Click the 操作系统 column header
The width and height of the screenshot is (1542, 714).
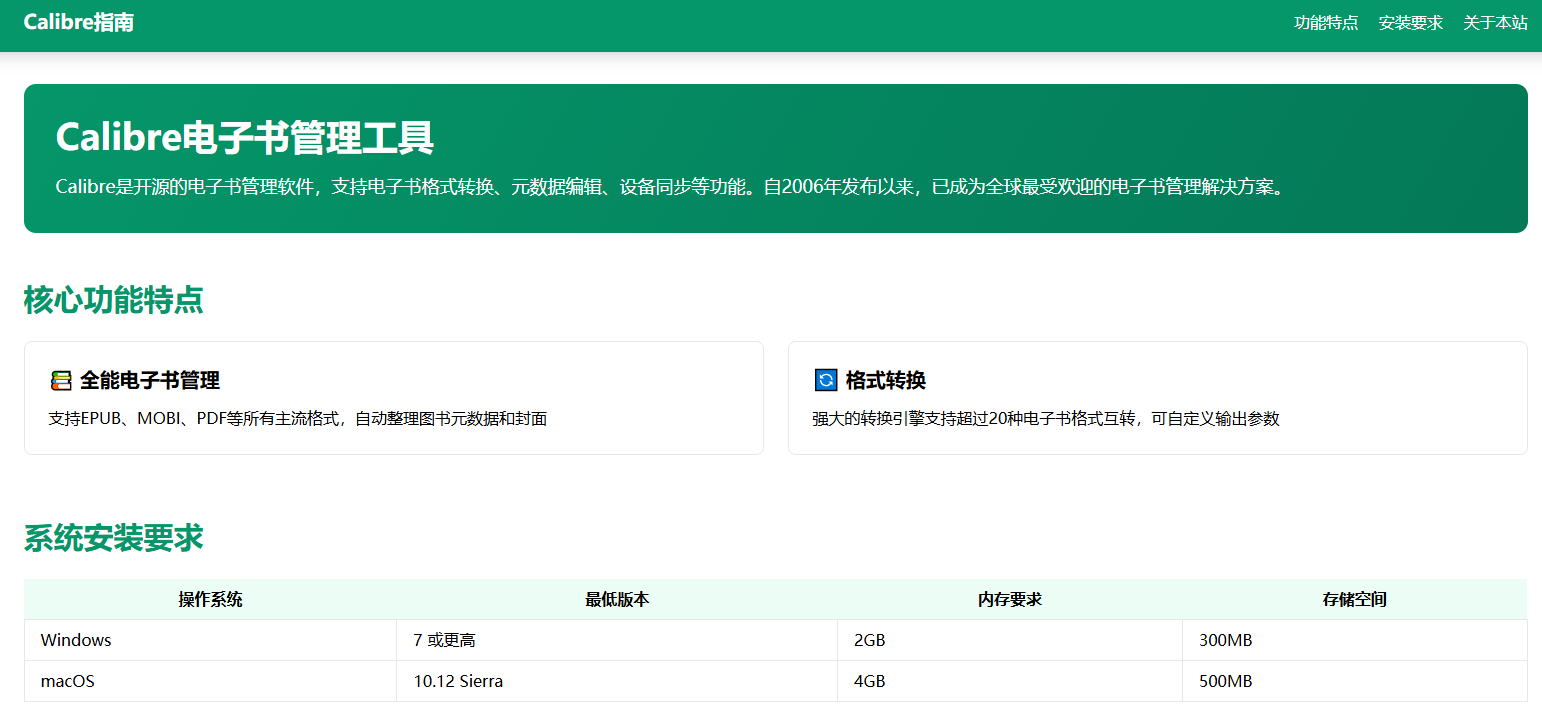pyautogui.click(x=211, y=600)
